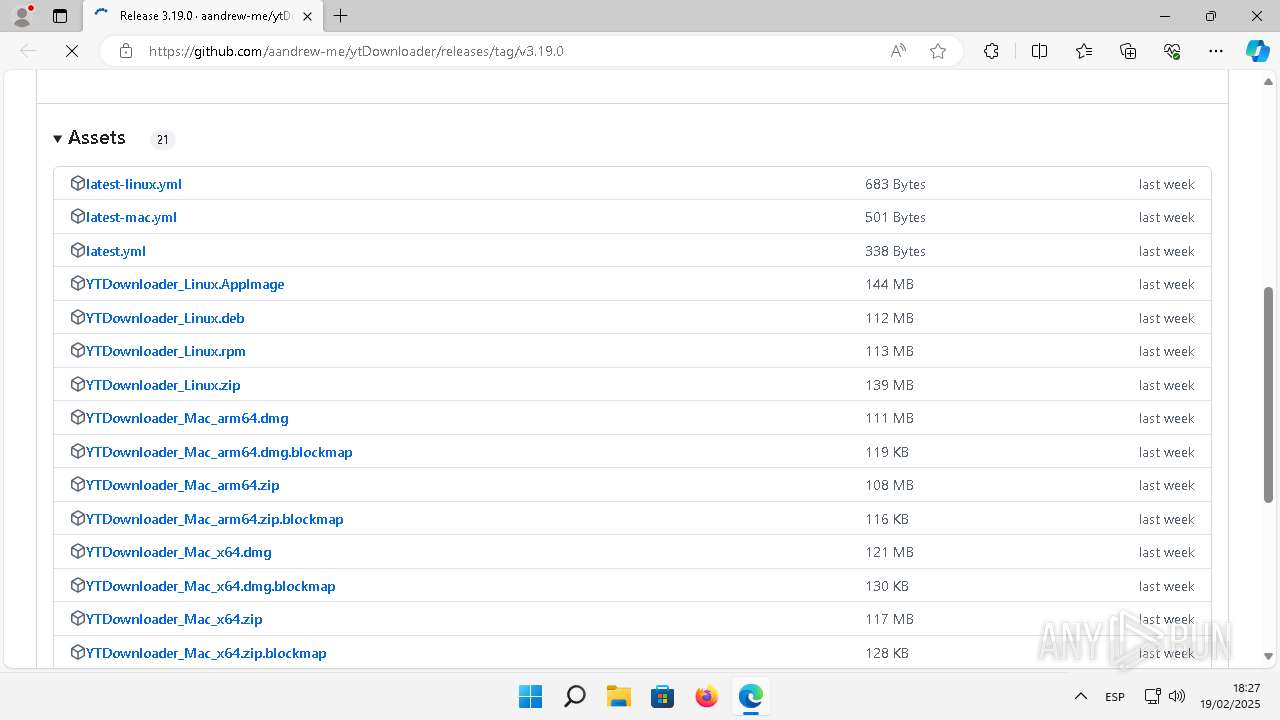Click package icon beside YTDownloader_Linux.deb

click(78, 317)
